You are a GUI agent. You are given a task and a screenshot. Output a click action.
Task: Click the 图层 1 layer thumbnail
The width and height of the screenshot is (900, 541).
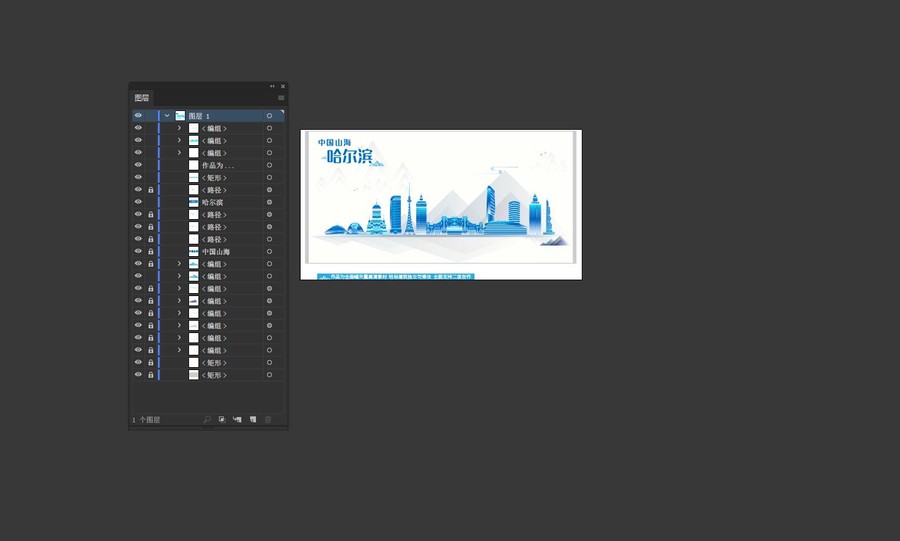tap(180, 116)
